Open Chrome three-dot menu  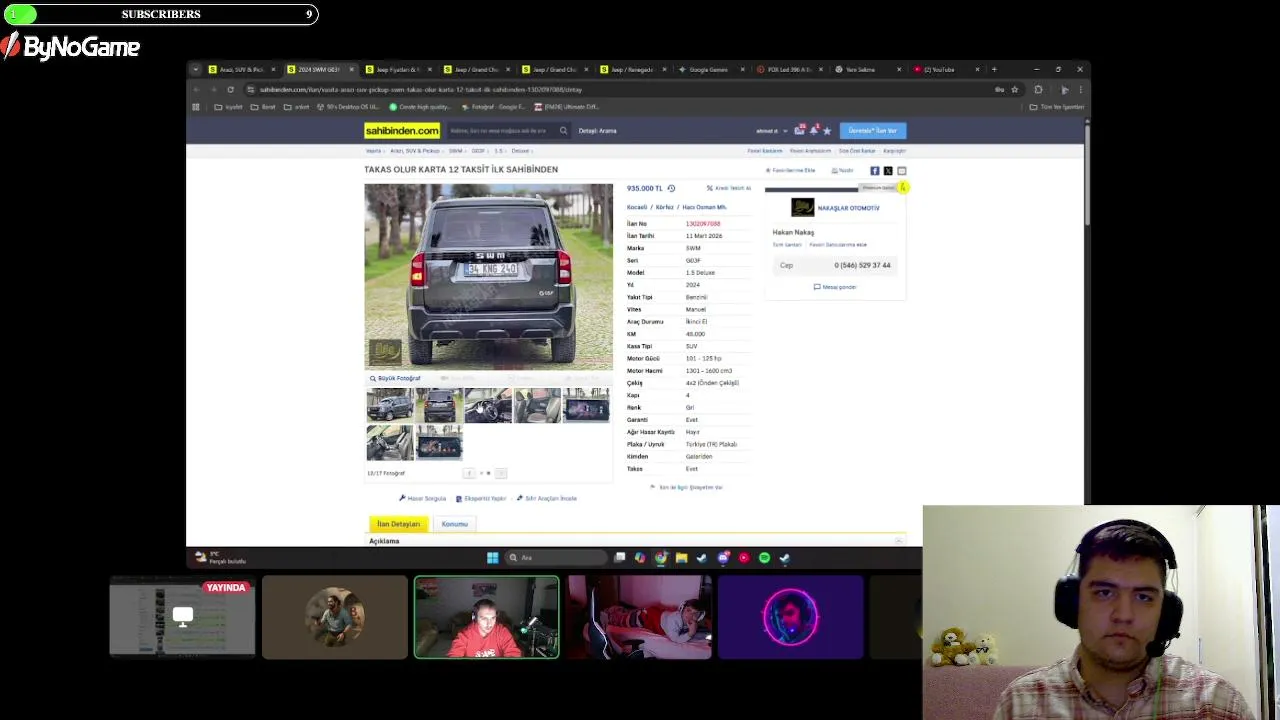click(x=1080, y=89)
